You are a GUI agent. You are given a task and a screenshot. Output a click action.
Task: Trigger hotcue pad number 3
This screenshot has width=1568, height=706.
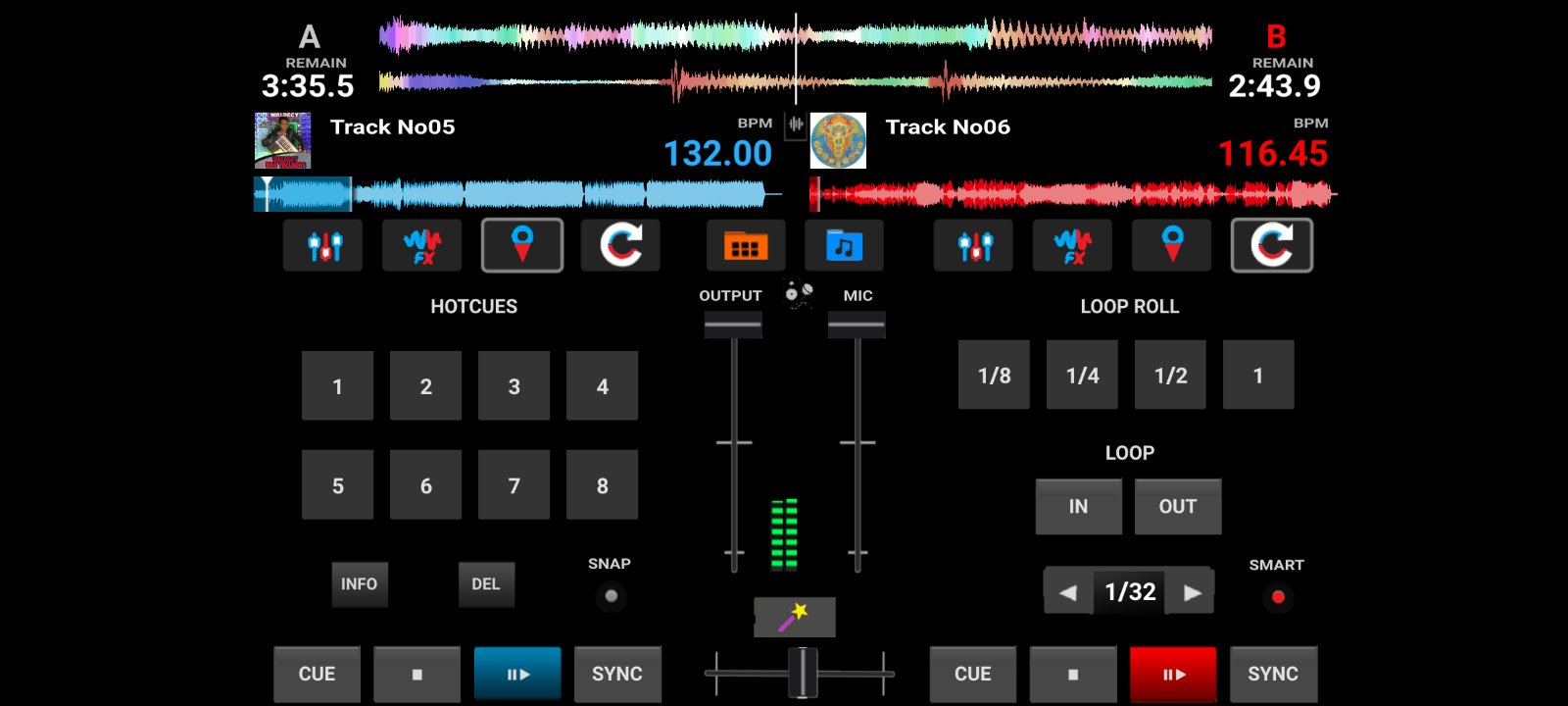(x=514, y=386)
